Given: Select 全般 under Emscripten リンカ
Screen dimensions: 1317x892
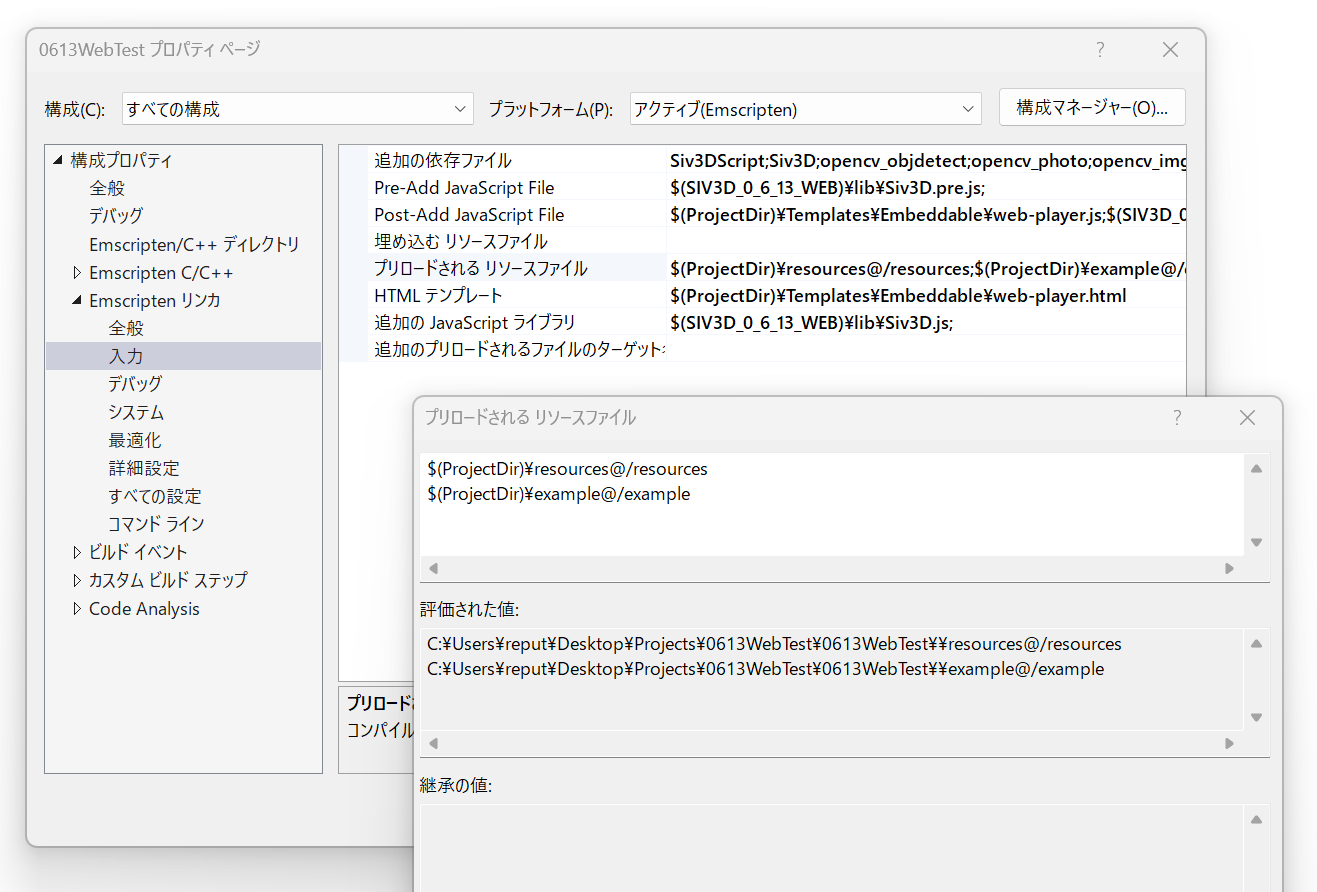Looking at the screenshot, I should click(x=126, y=328).
